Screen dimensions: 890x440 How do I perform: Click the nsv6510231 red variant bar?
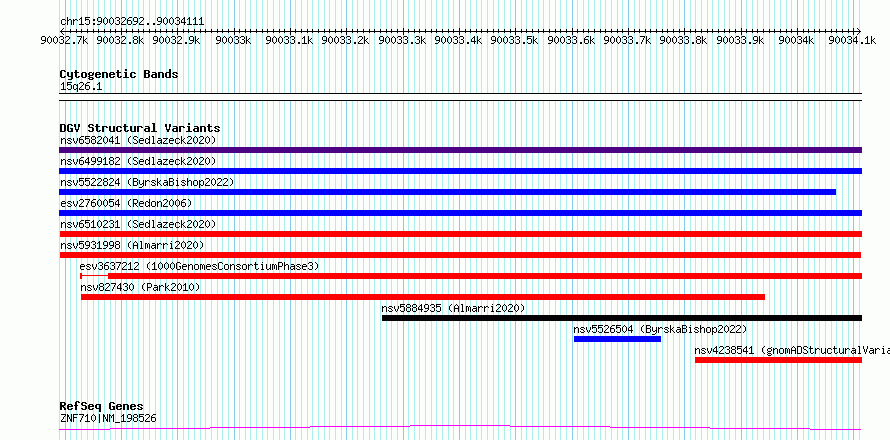pos(460,234)
